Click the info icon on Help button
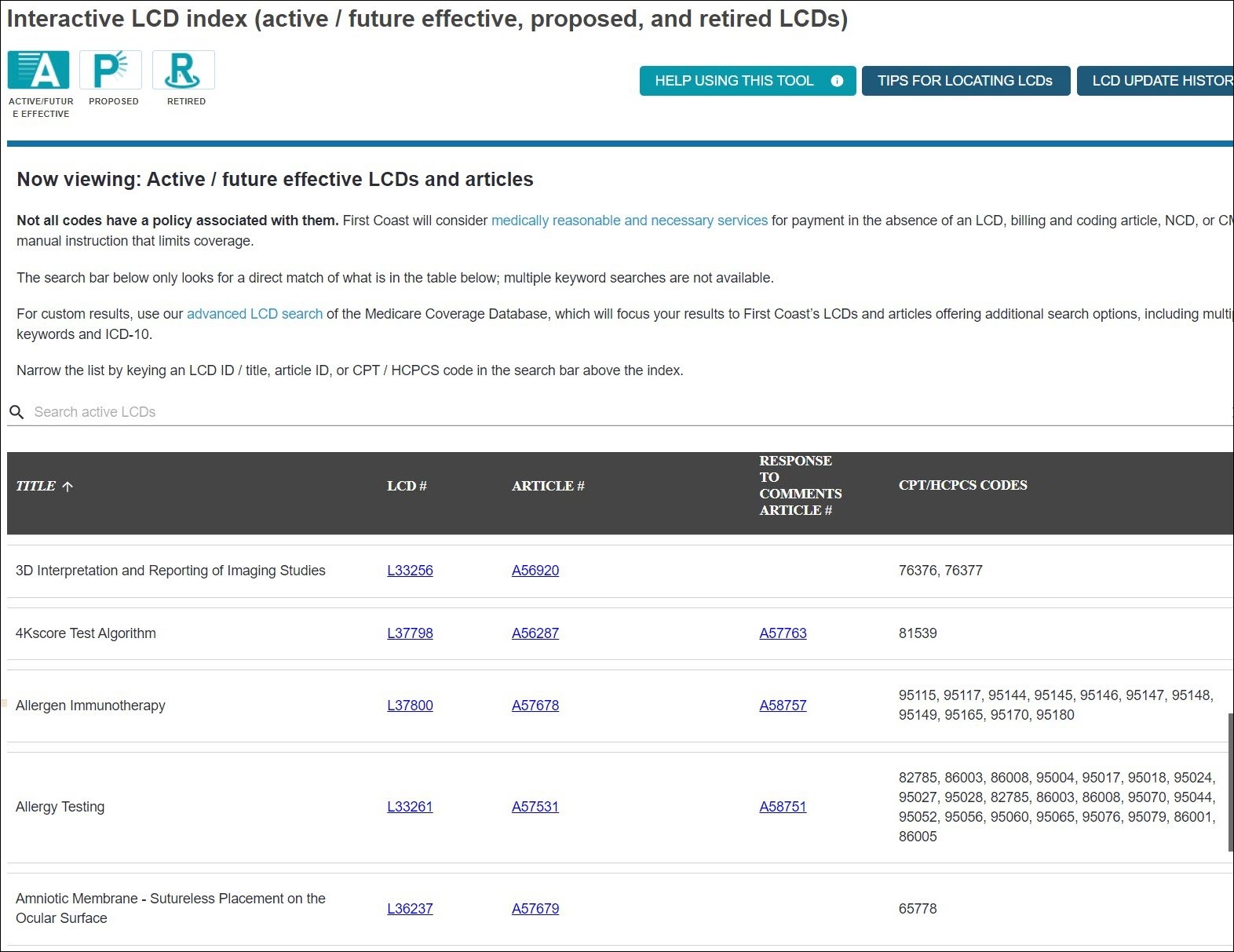1234x952 pixels. [837, 81]
